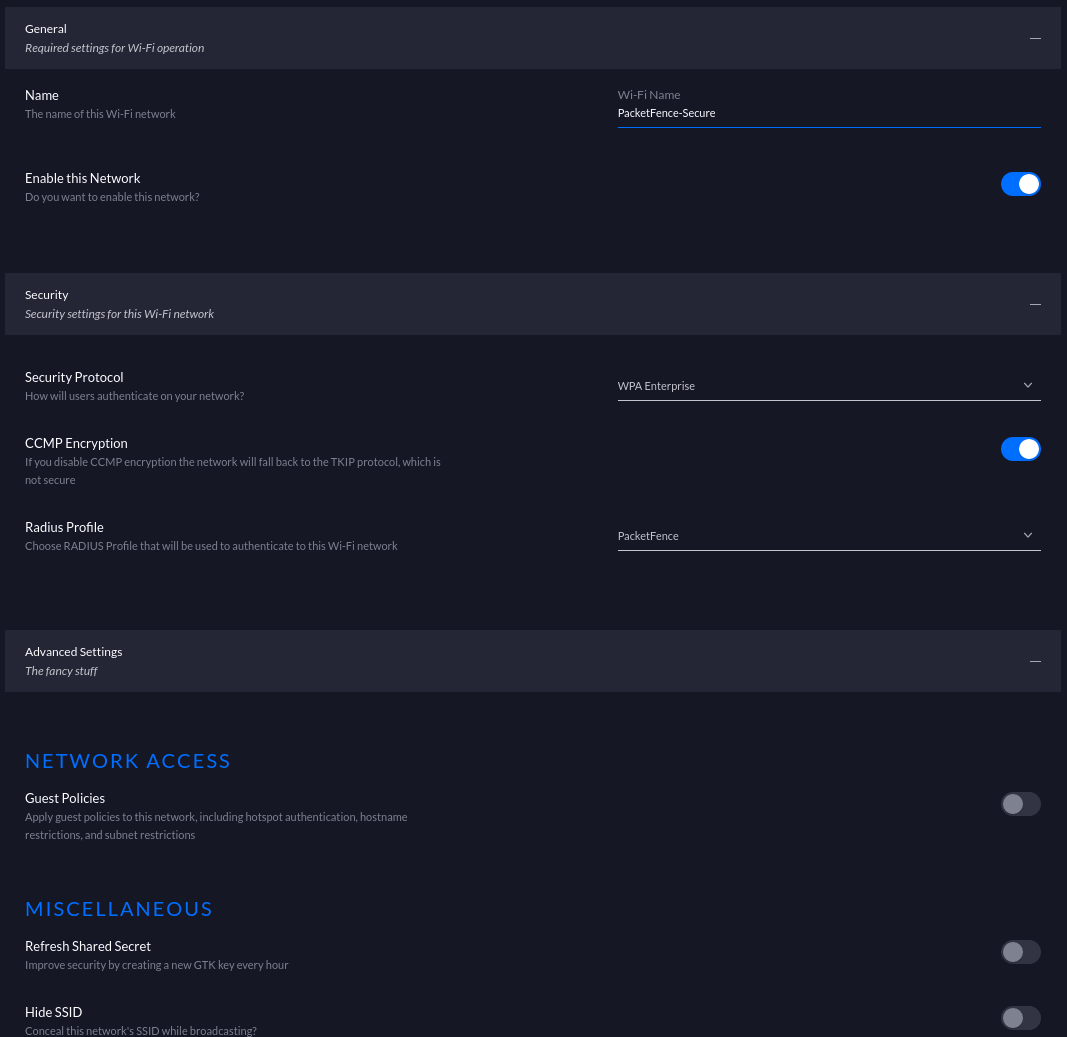Click the minus icon on General header
This screenshot has width=1067, height=1037.
(x=1035, y=37)
